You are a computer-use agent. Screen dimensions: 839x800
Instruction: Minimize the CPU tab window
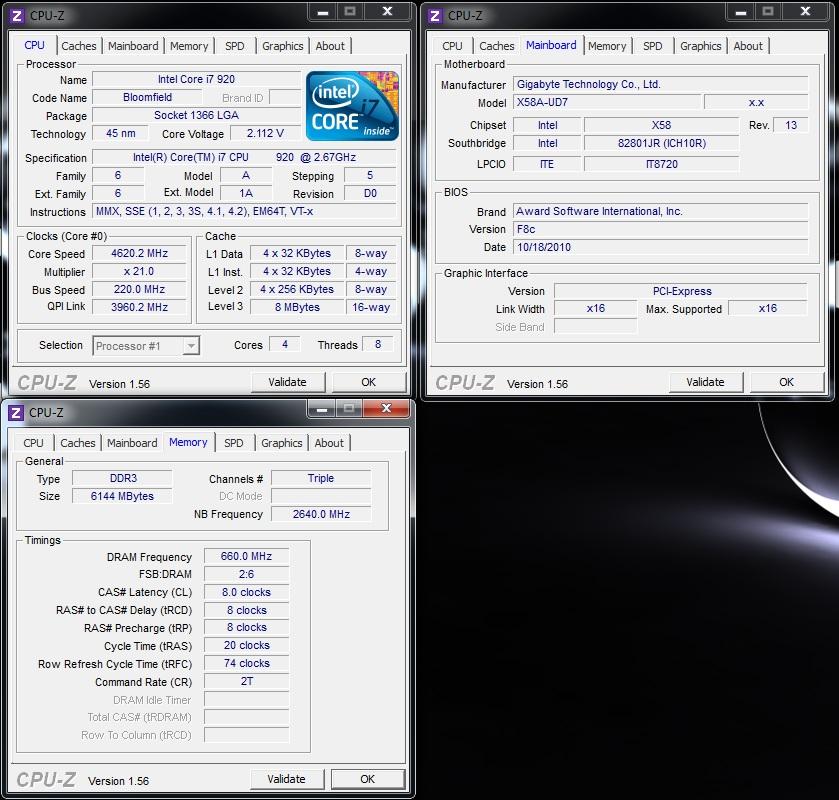(323, 12)
